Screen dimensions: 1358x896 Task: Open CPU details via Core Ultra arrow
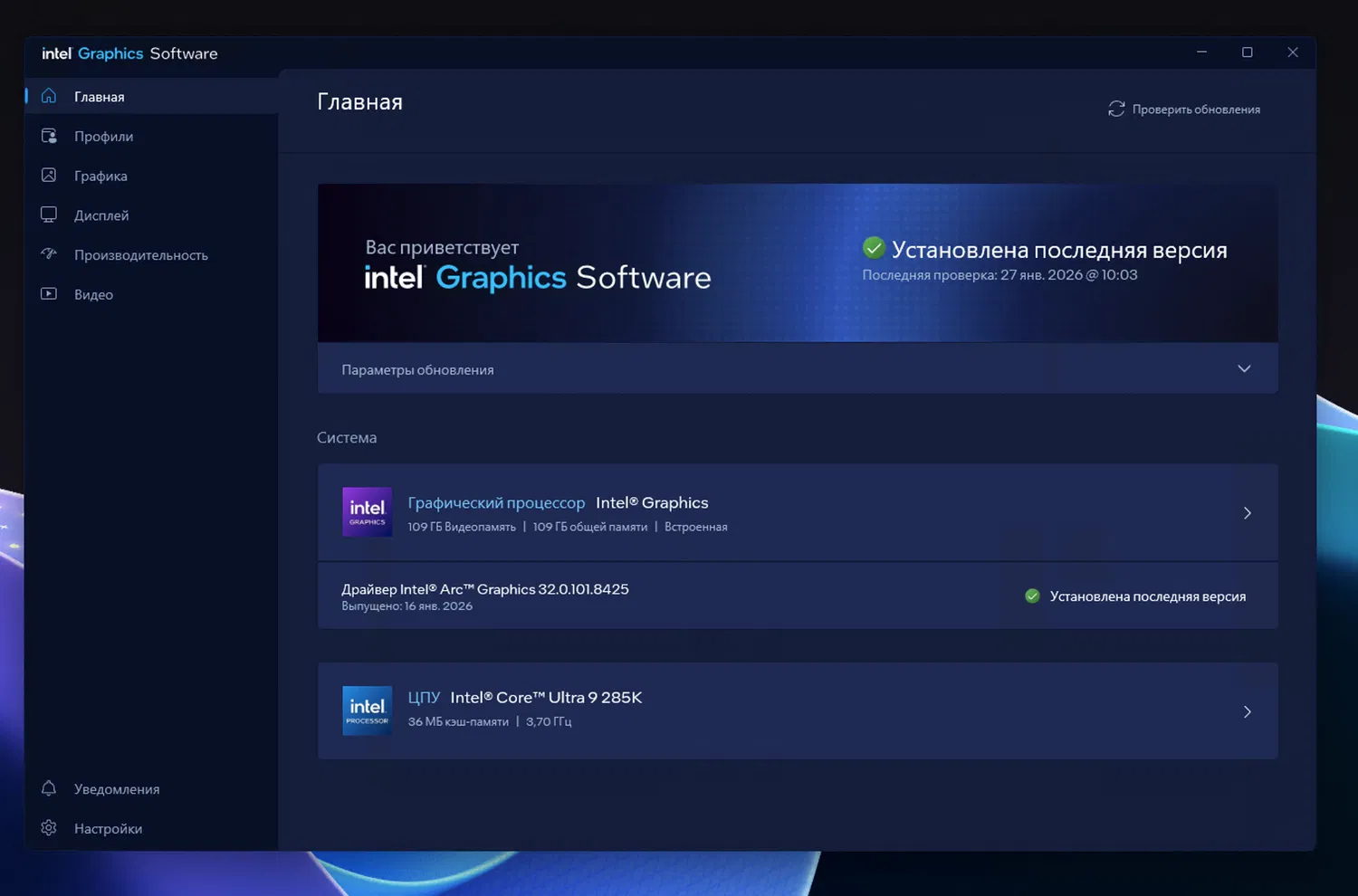1248,712
